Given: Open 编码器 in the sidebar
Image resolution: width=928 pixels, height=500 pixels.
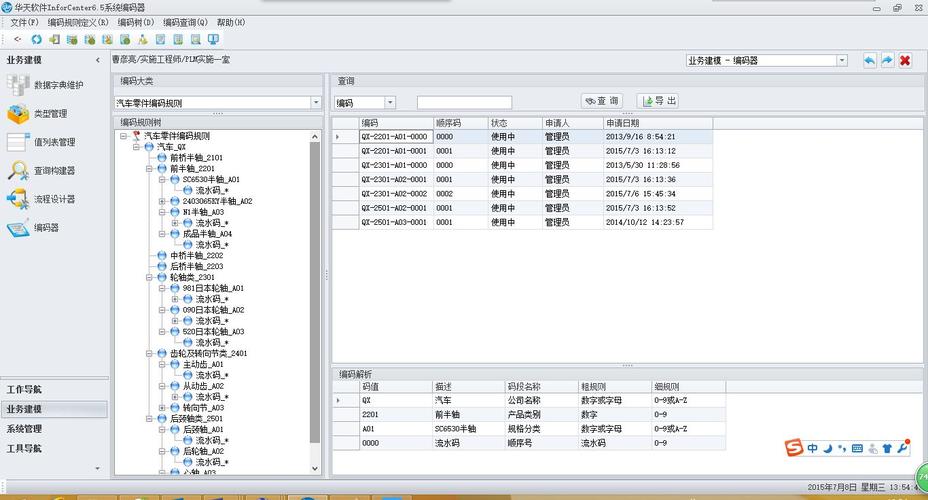Looking at the screenshot, I should coord(33,227).
